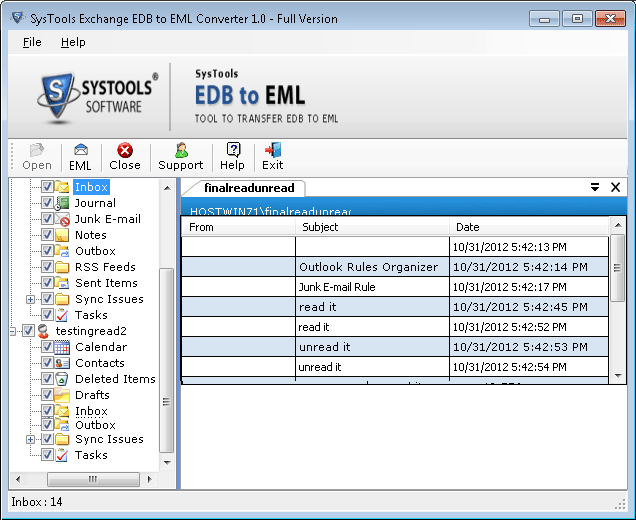Toggle the Deleted Items checkbox
Image resolution: width=636 pixels, height=520 pixels.
[x=47, y=379]
